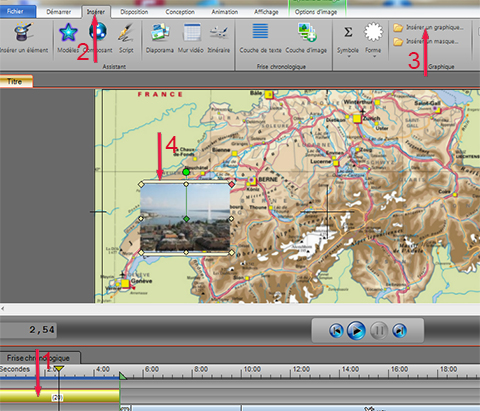Insert a Mur vidéo element
Image resolution: width=480 pixels, height=411 pixels.
point(191,38)
